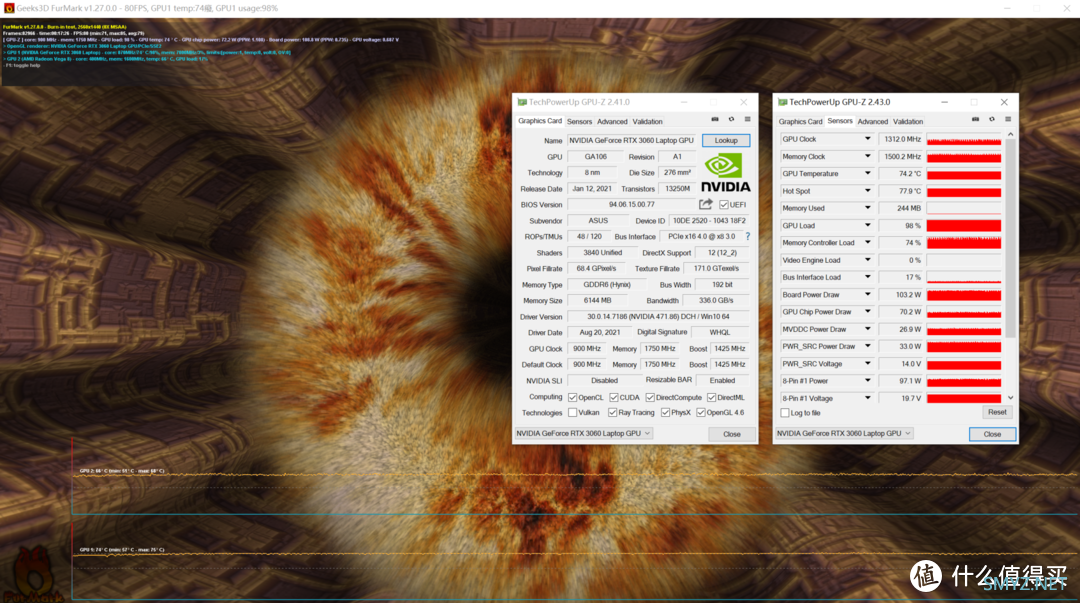Click the refresh icon in GPU-Z 2.41.0

click(731, 120)
